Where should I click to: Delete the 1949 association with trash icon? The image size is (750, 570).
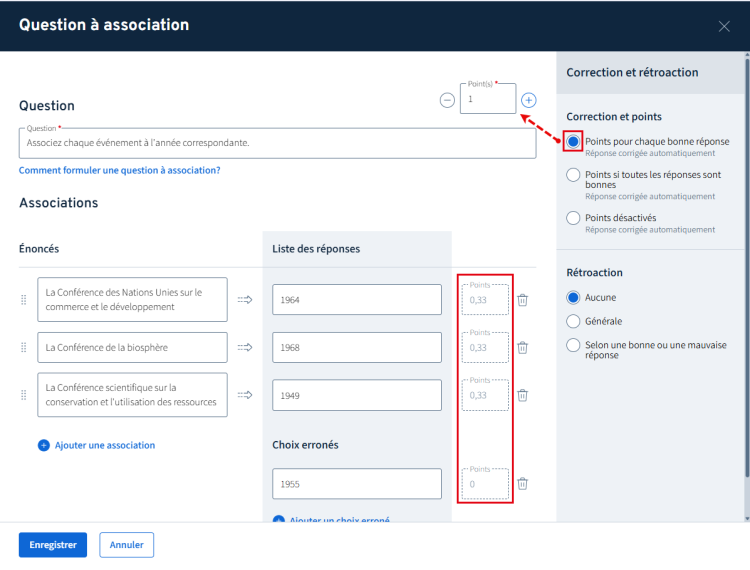coord(522,395)
